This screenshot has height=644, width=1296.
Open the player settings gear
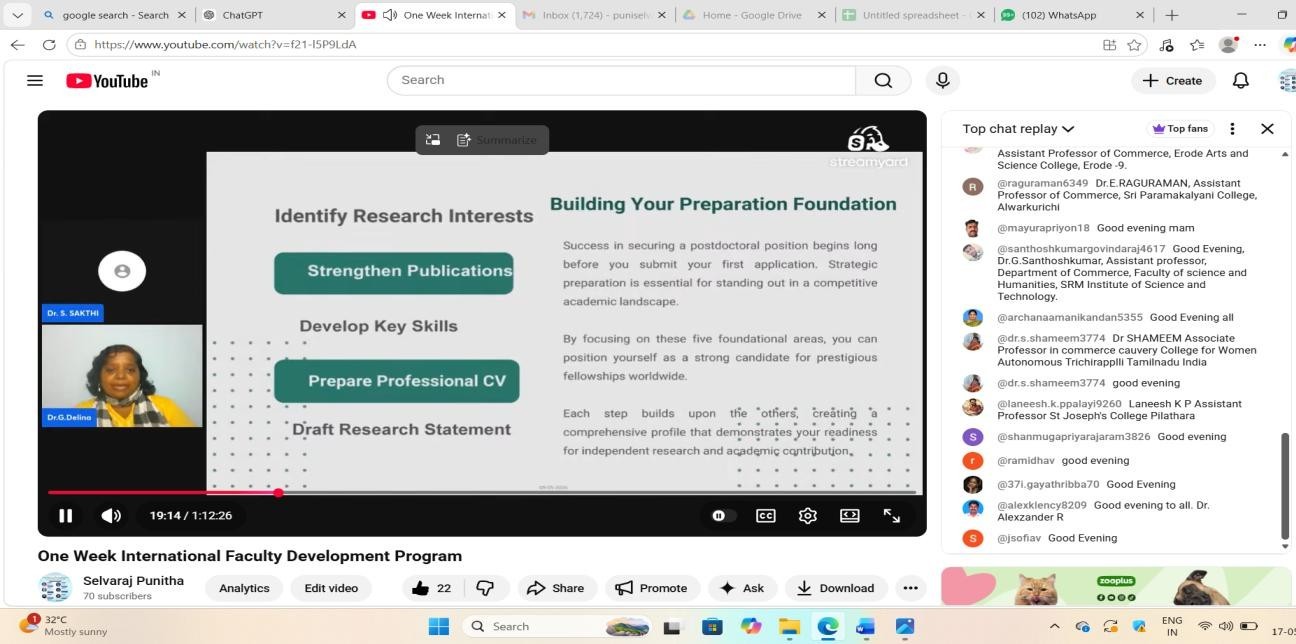pos(807,515)
